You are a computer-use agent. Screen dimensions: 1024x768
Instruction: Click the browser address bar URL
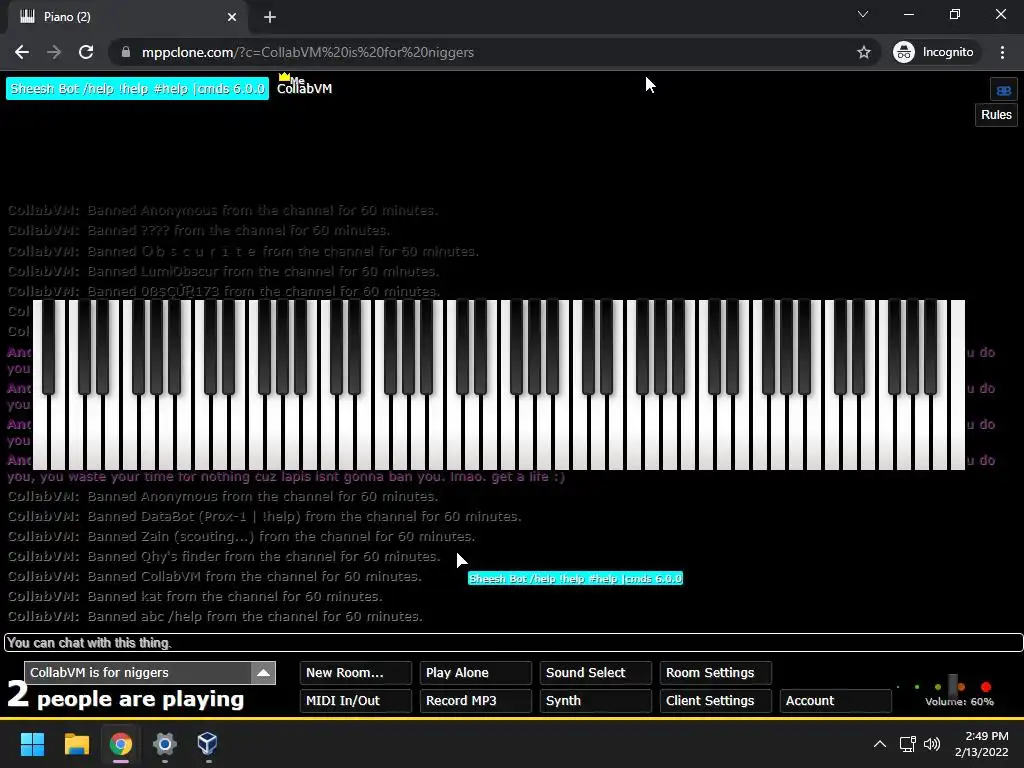click(x=308, y=52)
